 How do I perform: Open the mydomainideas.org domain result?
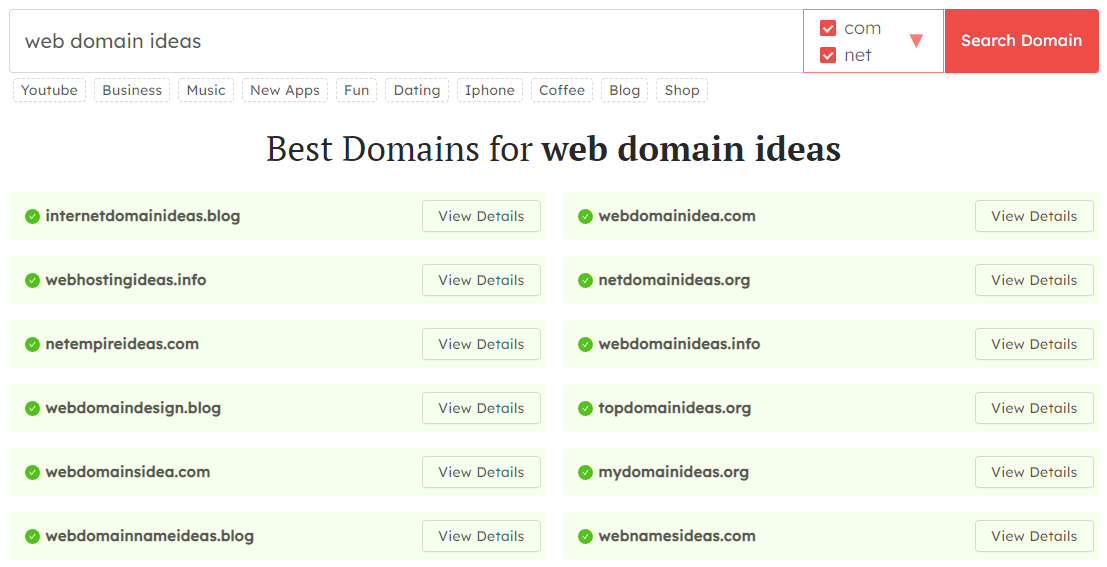674,472
